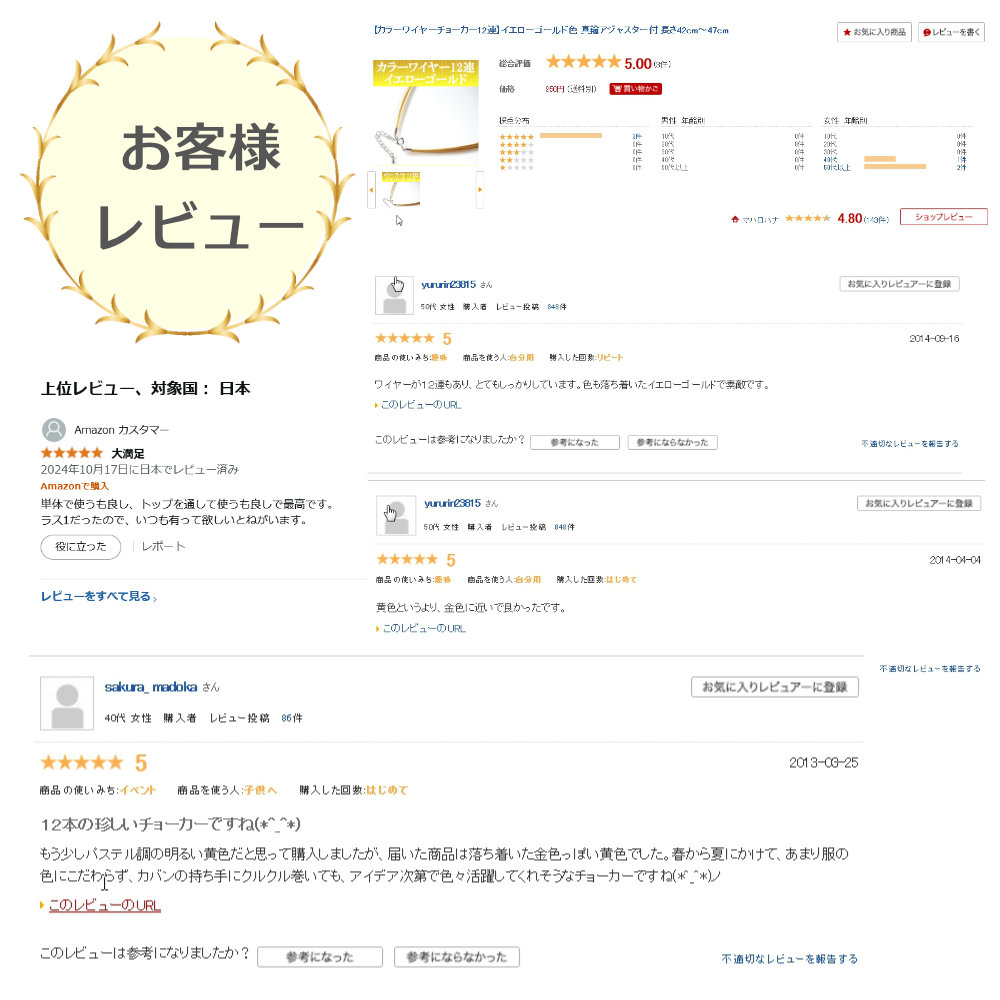
Task: Open the ショップレビュー button
Action: 943,217
